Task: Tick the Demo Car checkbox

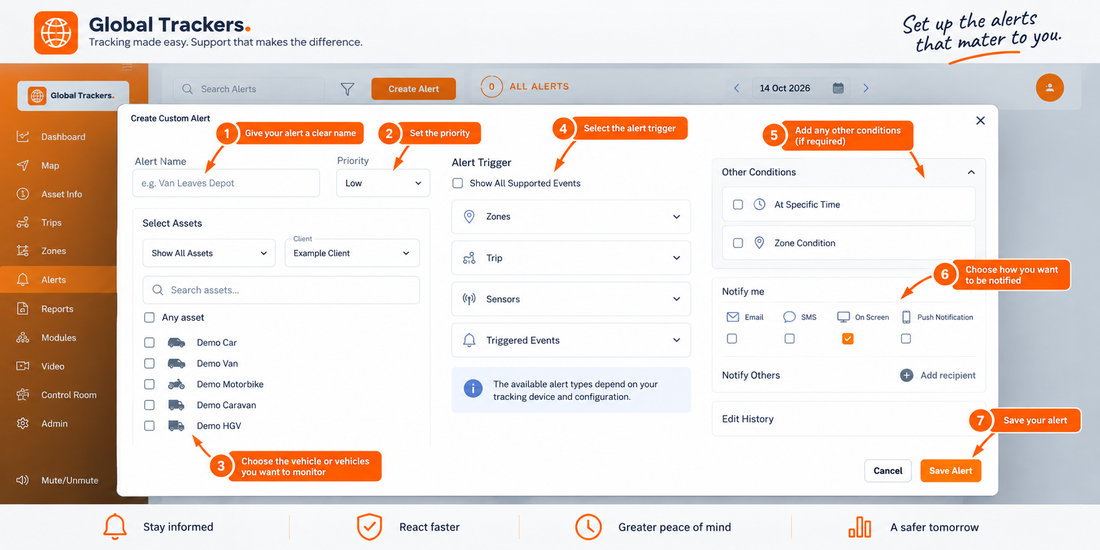Action: pyautogui.click(x=149, y=342)
